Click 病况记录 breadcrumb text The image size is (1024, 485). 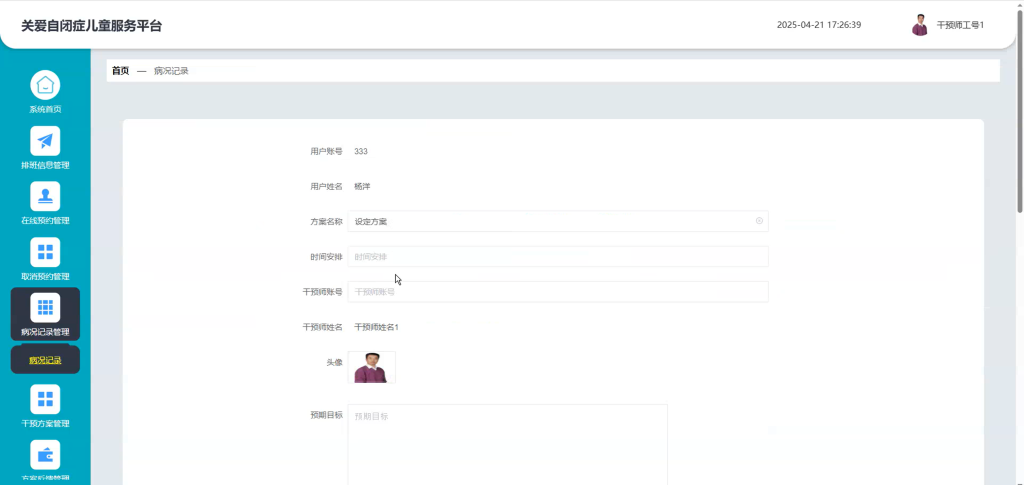171,70
